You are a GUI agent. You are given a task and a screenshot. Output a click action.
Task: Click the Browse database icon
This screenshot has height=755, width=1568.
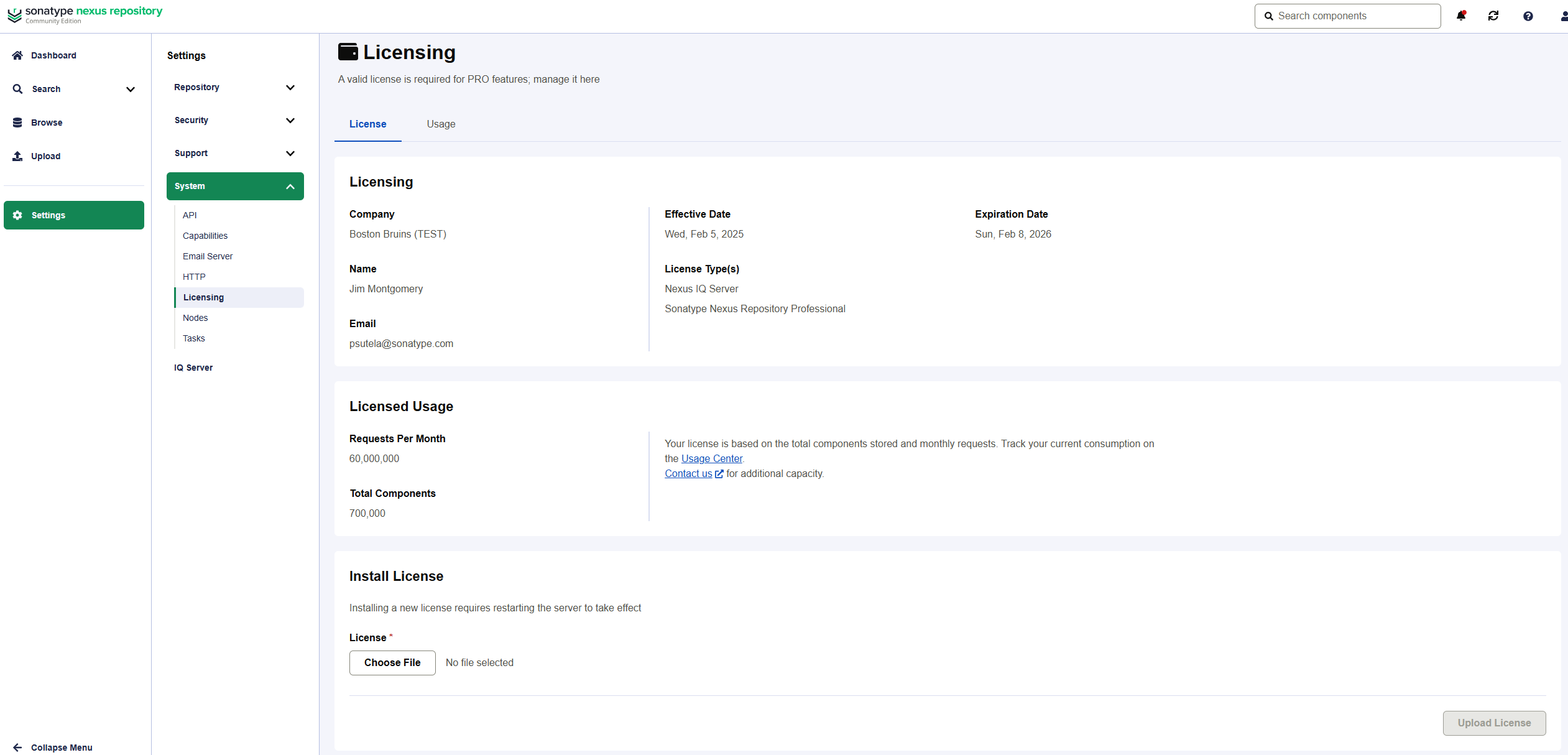point(17,123)
